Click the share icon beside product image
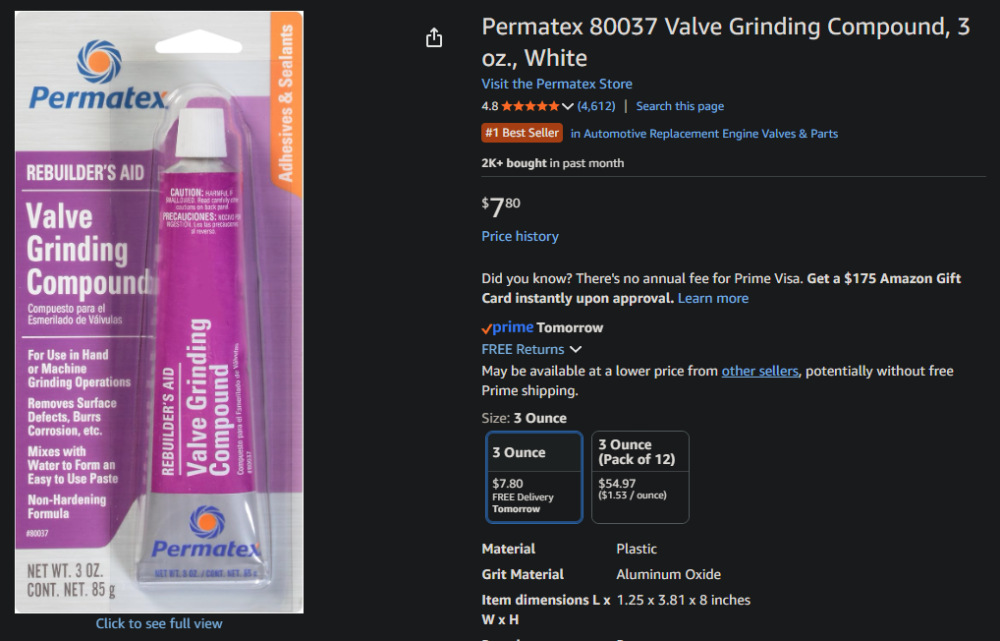Screen dimensions: 1000x641 coord(433,38)
